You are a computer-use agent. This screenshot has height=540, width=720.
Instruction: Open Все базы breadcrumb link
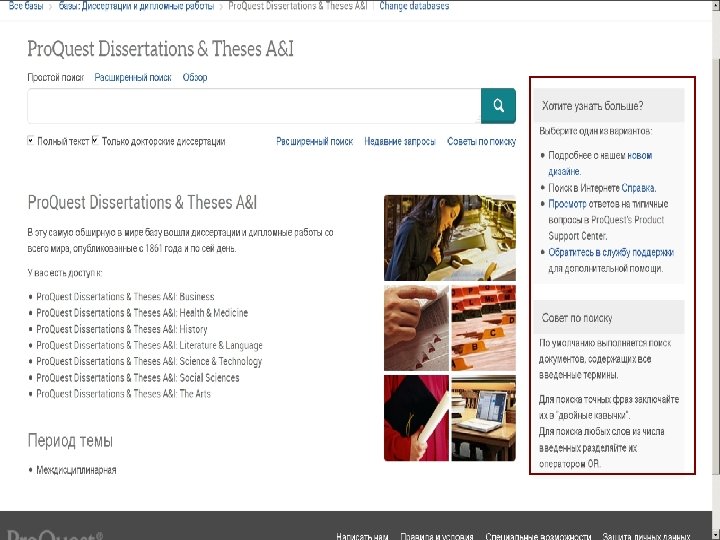pyautogui.click(x=26, y=6)
